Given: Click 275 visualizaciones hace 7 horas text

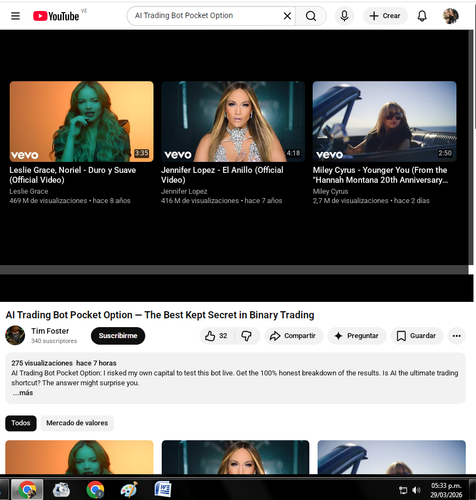Looking at the screenshot, I should pyautogui.click(x=64, y=363).
